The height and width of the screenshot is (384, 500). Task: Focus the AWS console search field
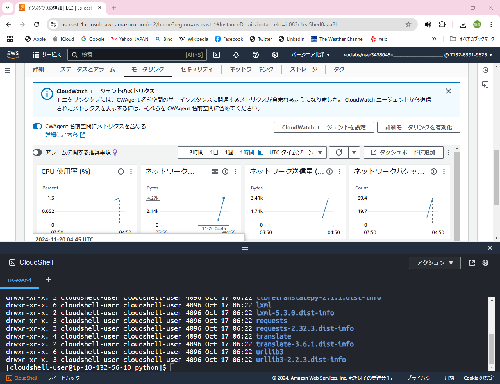tap(137, 55)
